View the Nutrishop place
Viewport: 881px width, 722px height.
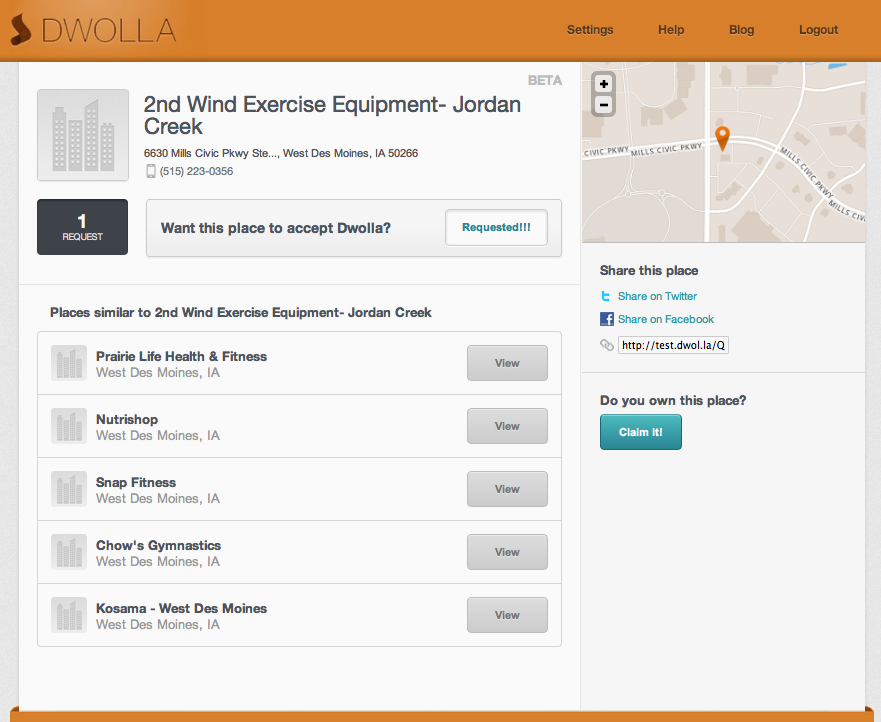(507, 426)
